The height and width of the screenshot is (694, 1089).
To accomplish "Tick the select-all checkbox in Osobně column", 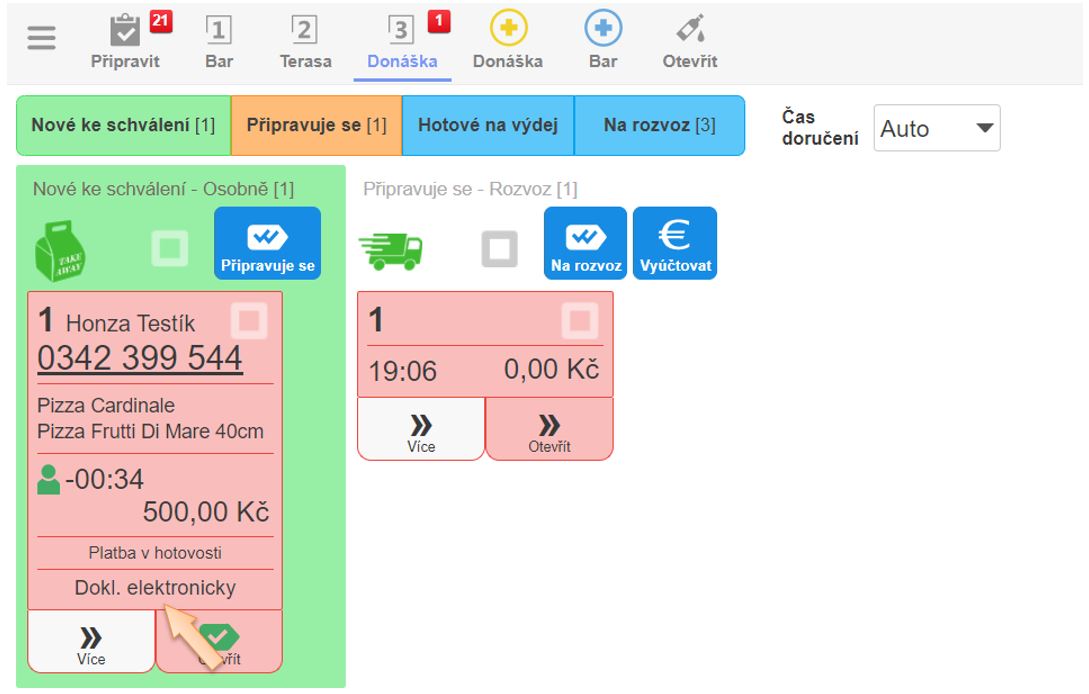I will [x=169, y=249].
